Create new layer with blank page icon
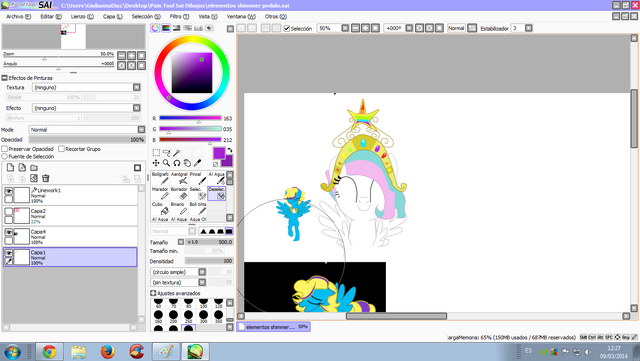The width and height of the screenshot is (640, 361). (x=11, y=167)
